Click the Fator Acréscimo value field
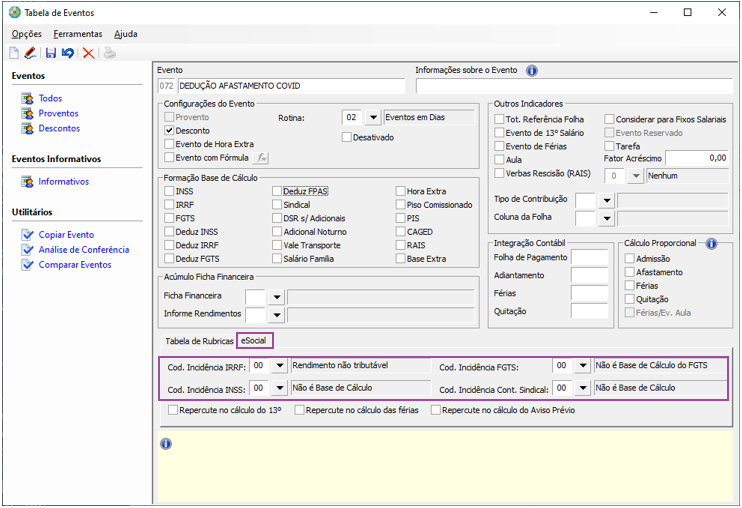The image size is (742, 508). tap(697, 158)
